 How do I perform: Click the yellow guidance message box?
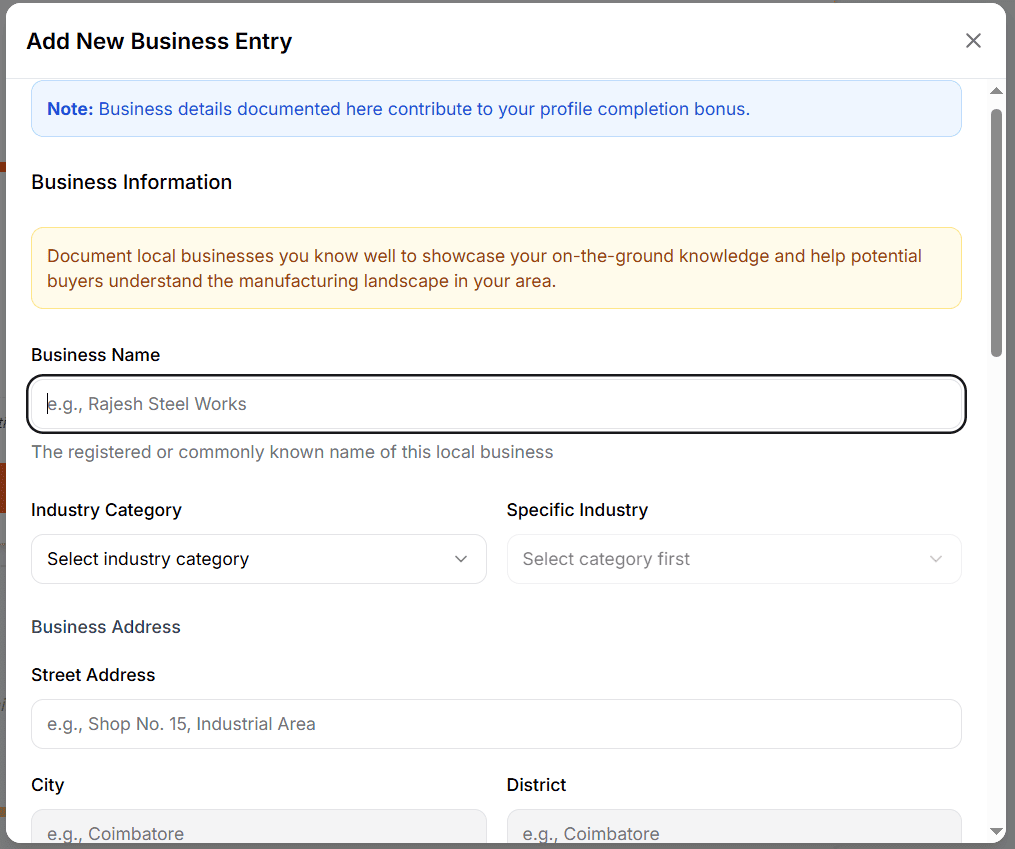[496, 268]
